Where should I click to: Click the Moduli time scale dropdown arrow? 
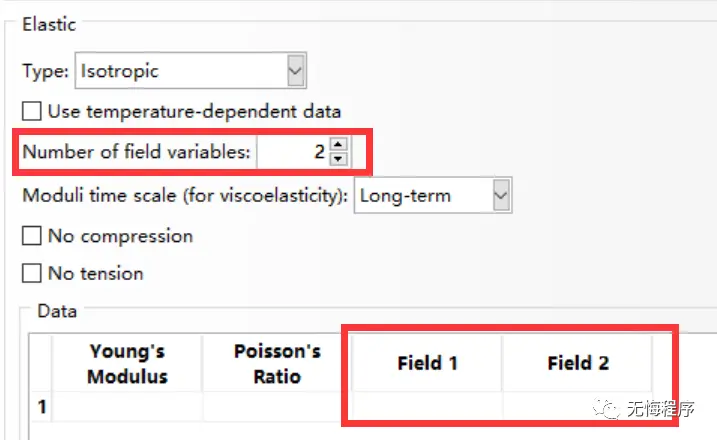502,195
